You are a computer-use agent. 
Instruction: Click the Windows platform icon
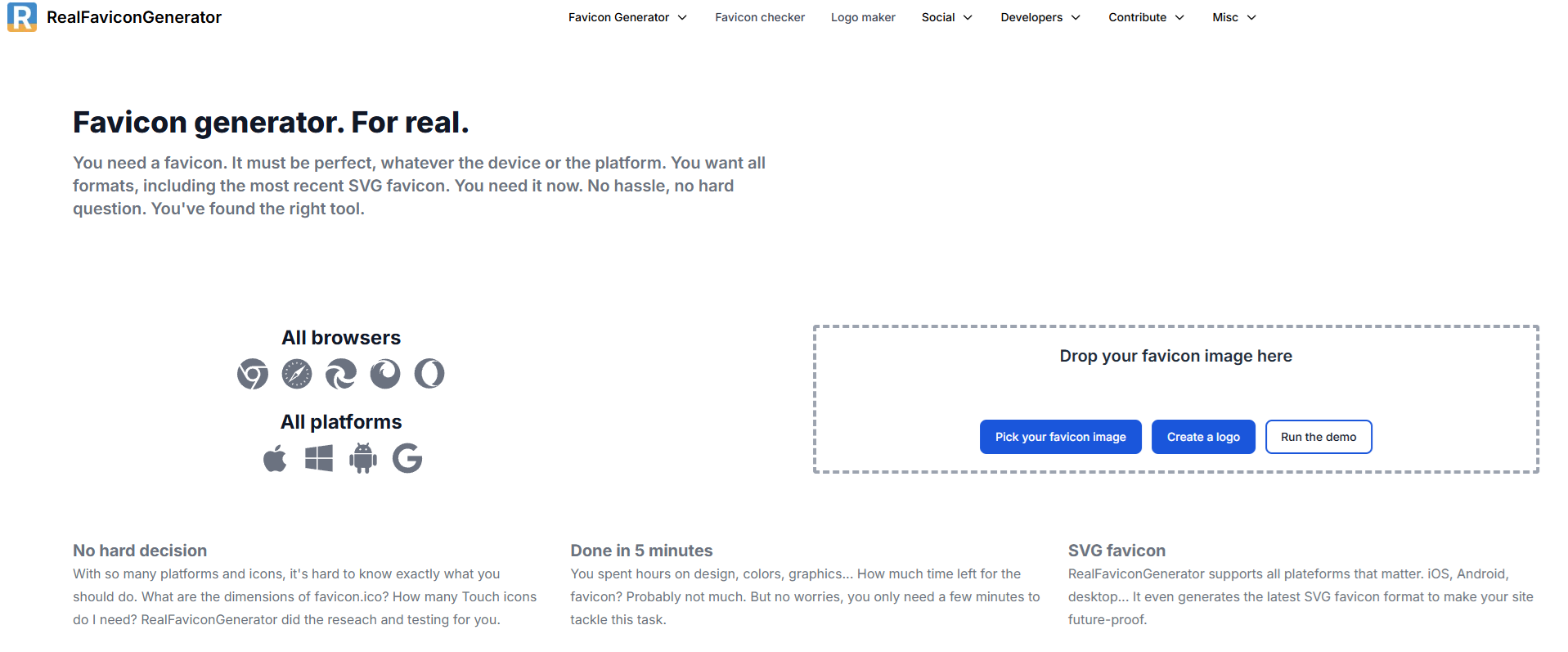319,458
